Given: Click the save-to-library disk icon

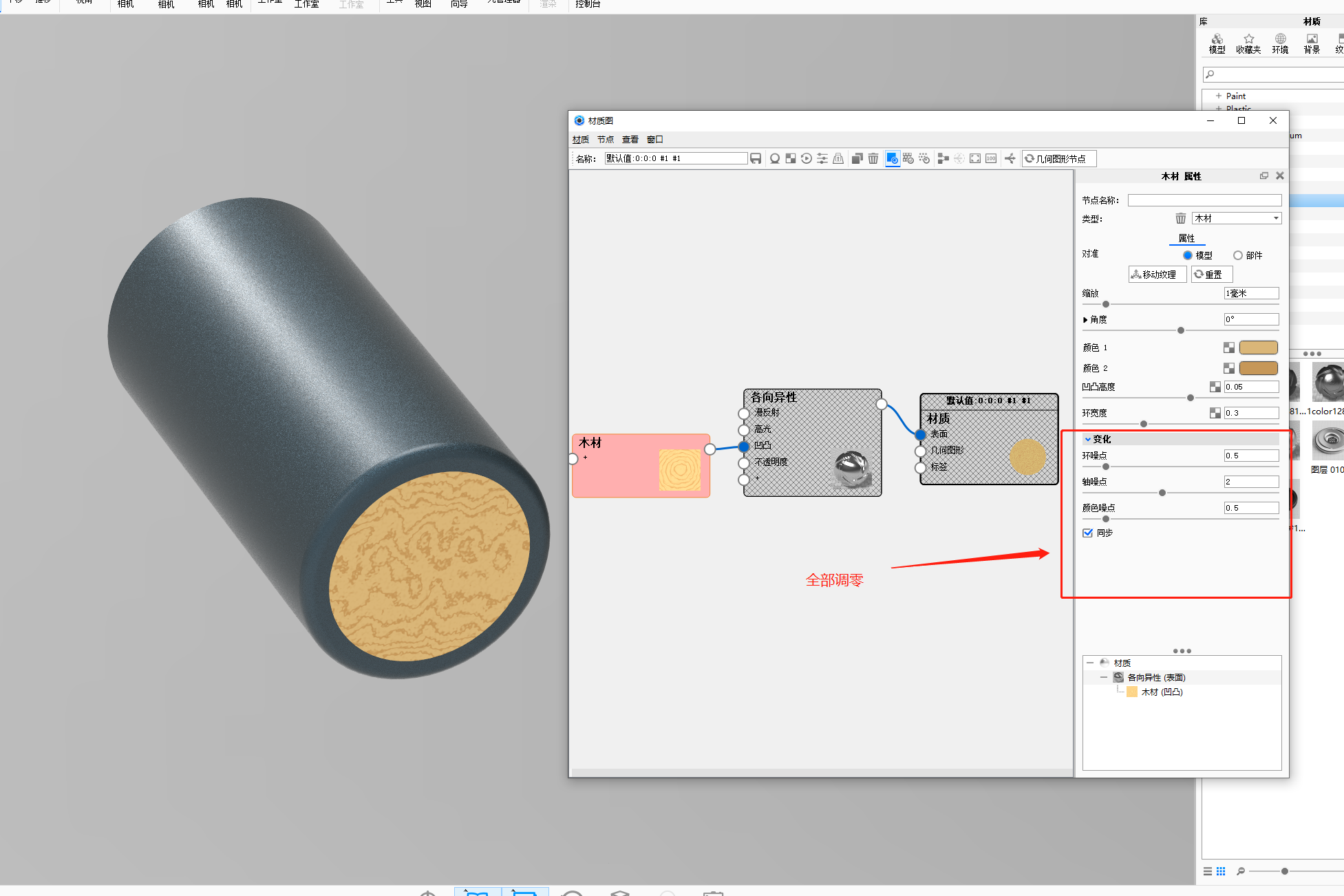Looking at the screenshot, I should [x=756, y=159].
